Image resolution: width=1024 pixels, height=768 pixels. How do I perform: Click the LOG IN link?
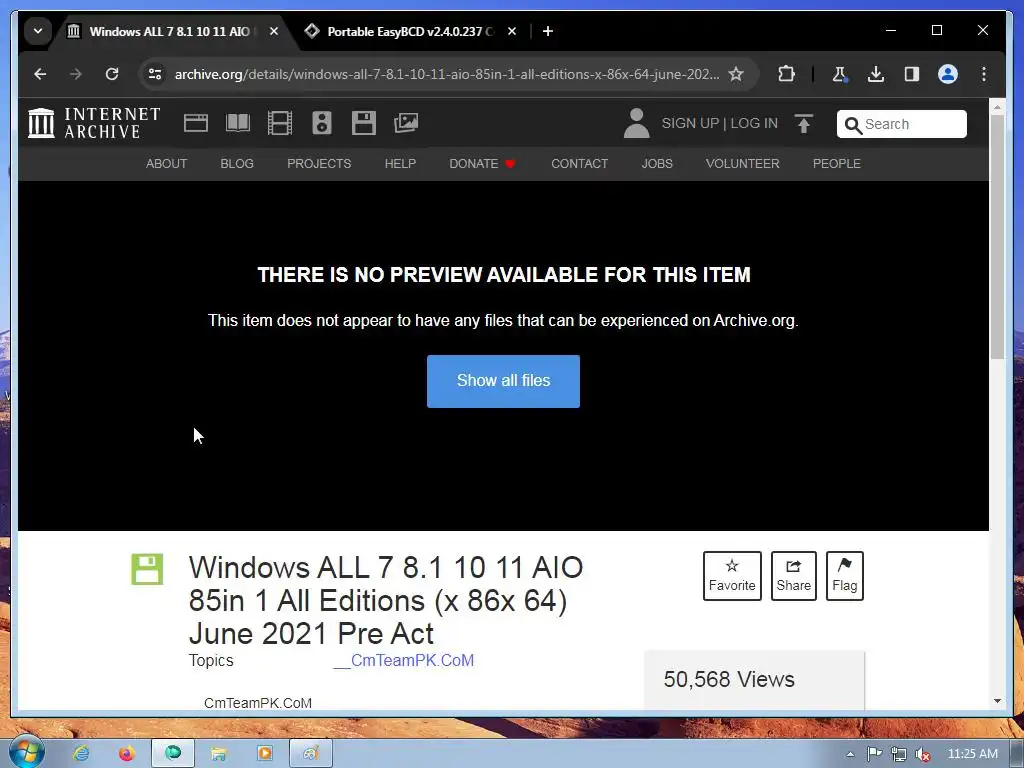coord(754,123)
